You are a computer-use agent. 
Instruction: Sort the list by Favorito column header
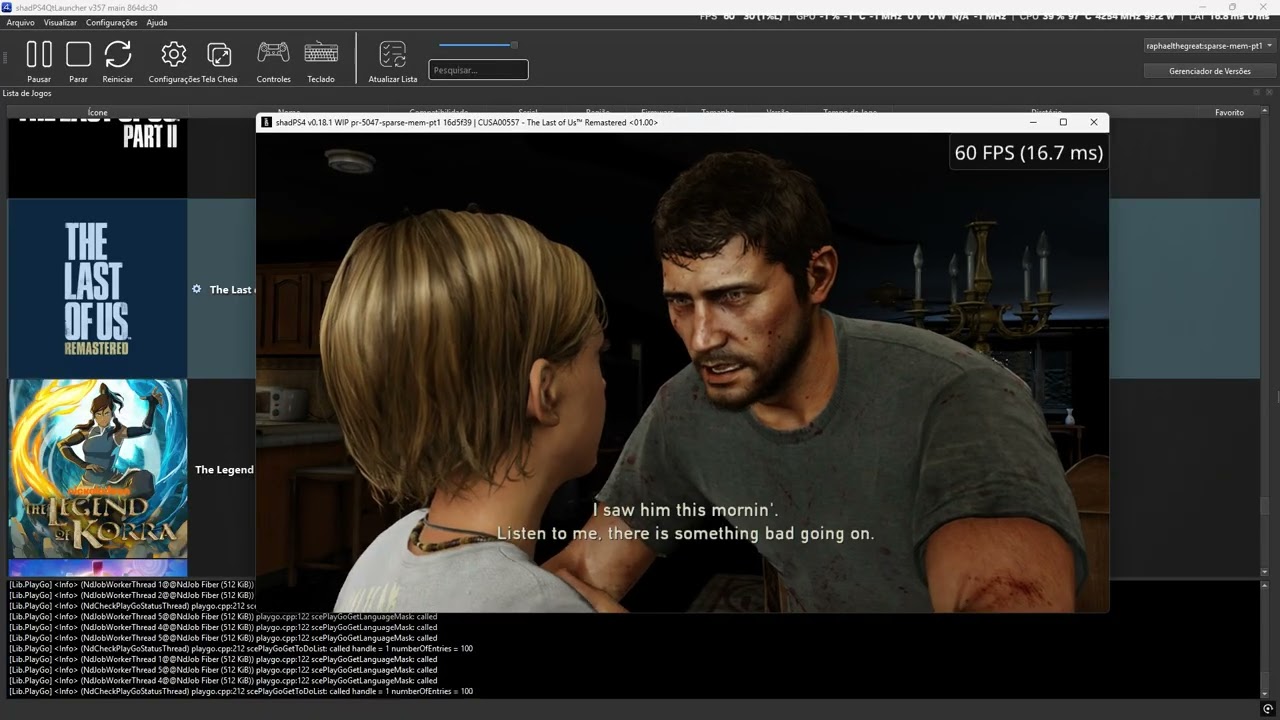pos(1229,112)
